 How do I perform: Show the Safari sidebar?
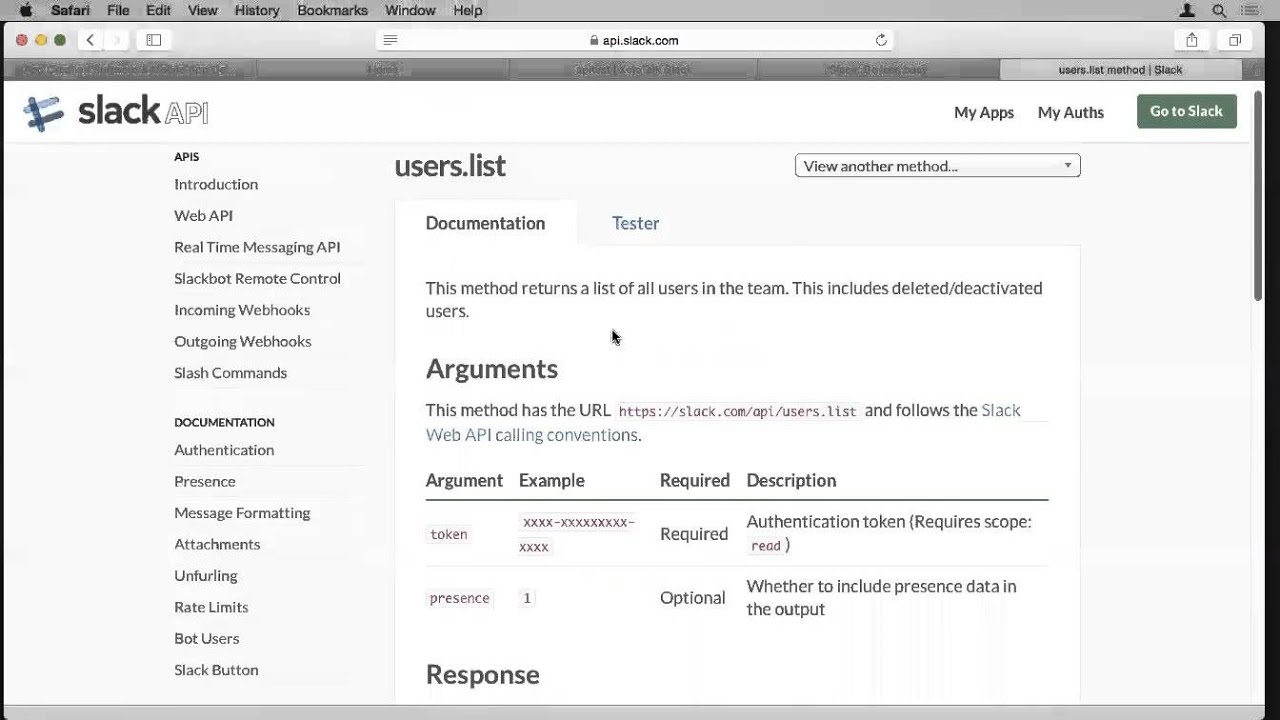(x=154, y=40)
